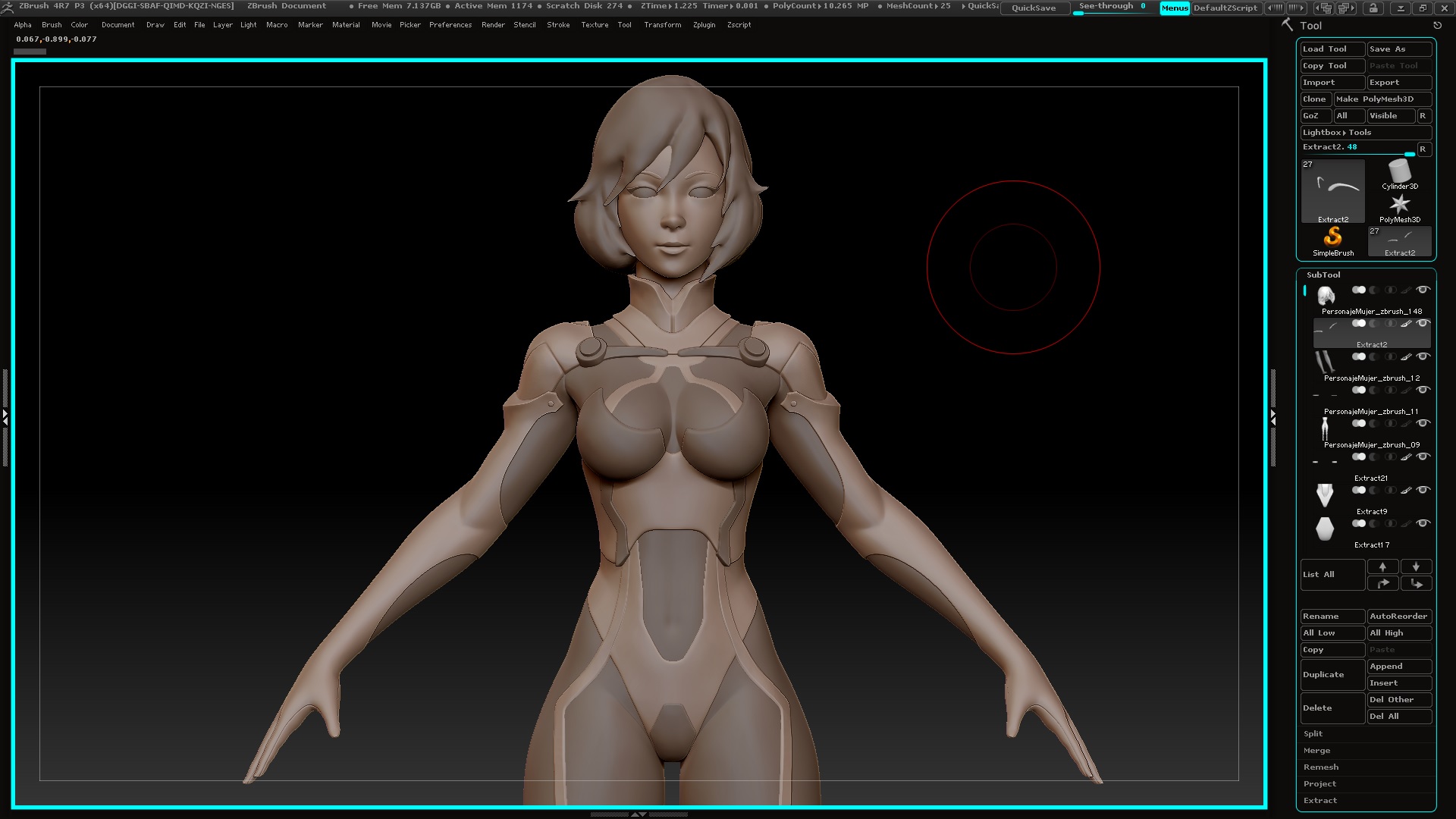
Task: Open the Split section
Action: tap(1313, 734)
